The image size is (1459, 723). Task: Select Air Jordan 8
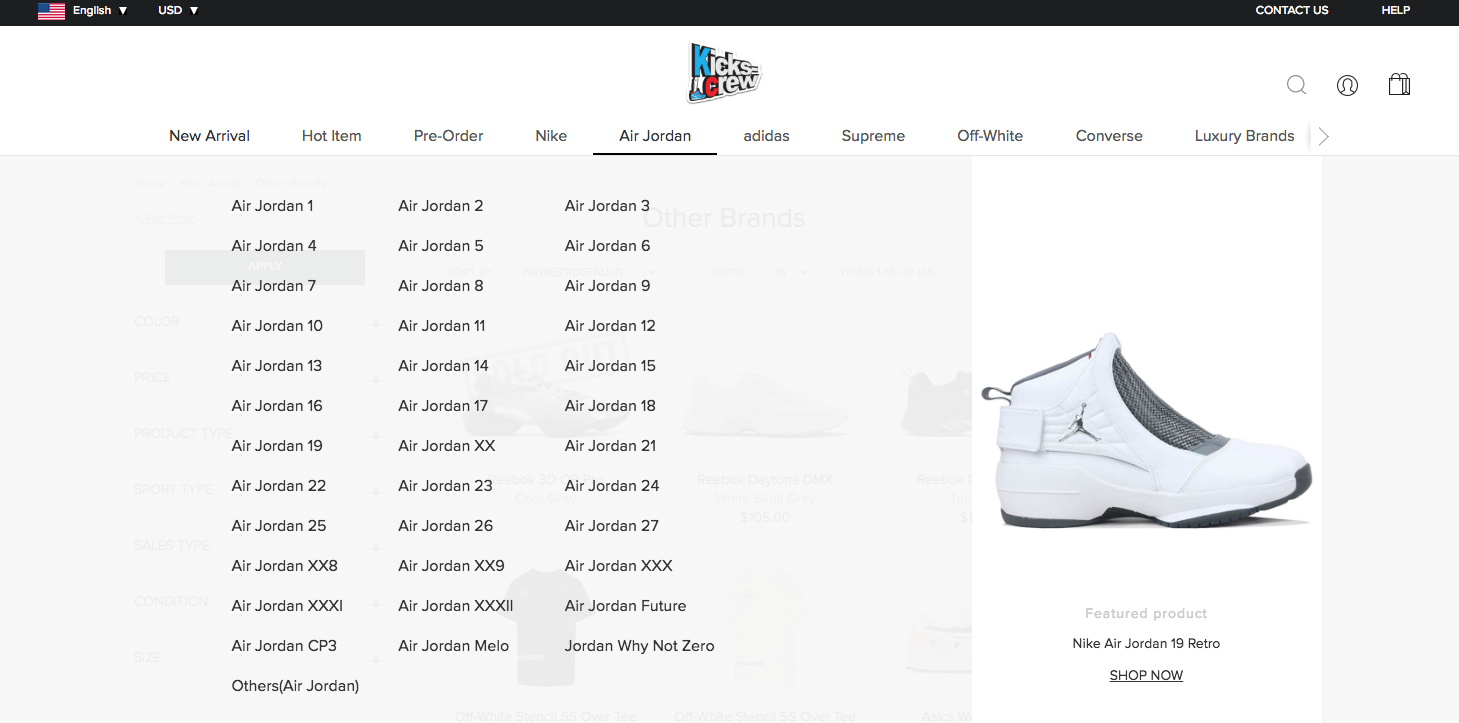(x=441, y=286)
